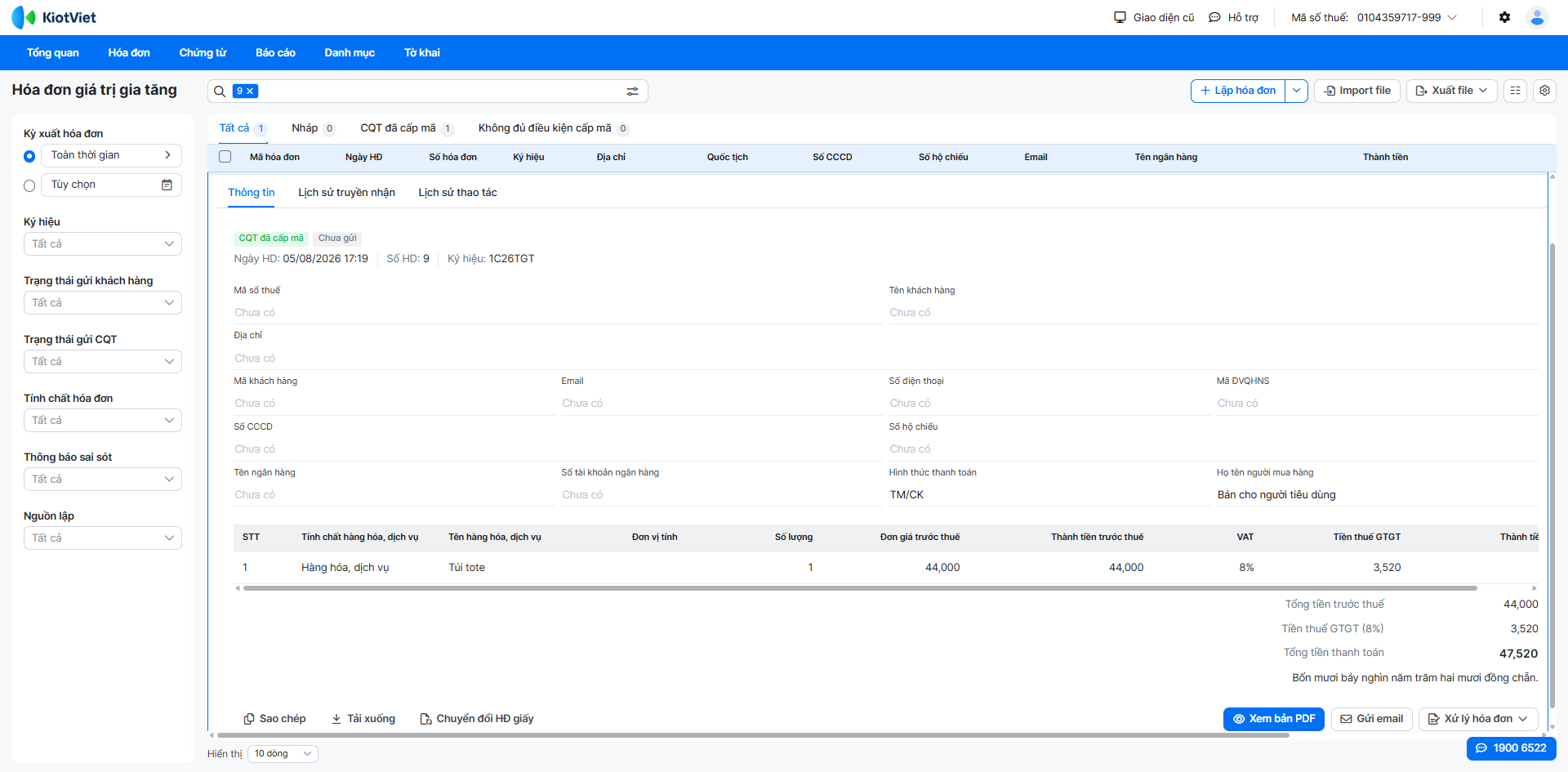
Task: Switch to the Tất cả tab
Action: point(243,128)
